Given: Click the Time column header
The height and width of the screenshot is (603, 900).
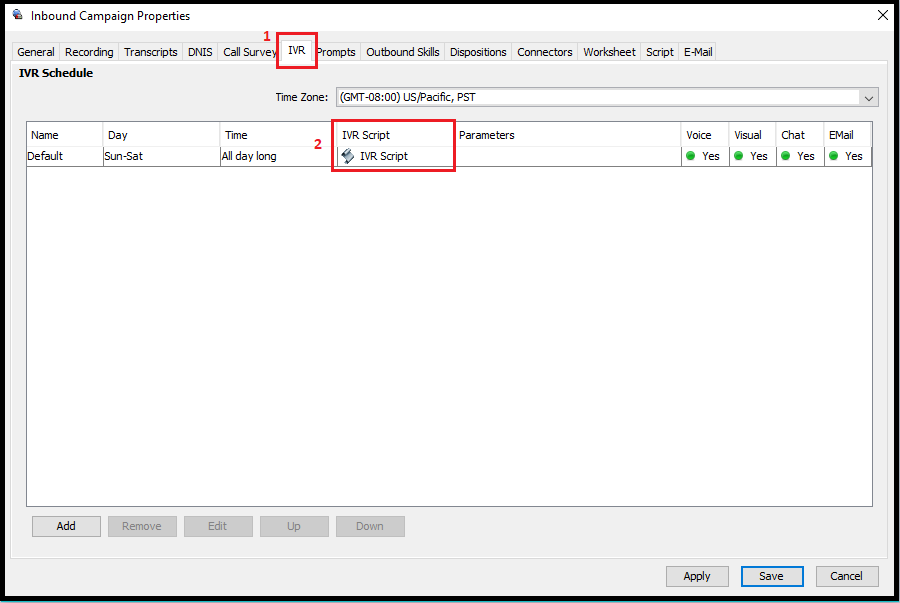Looking at the screenshot, I should [277, 135].
